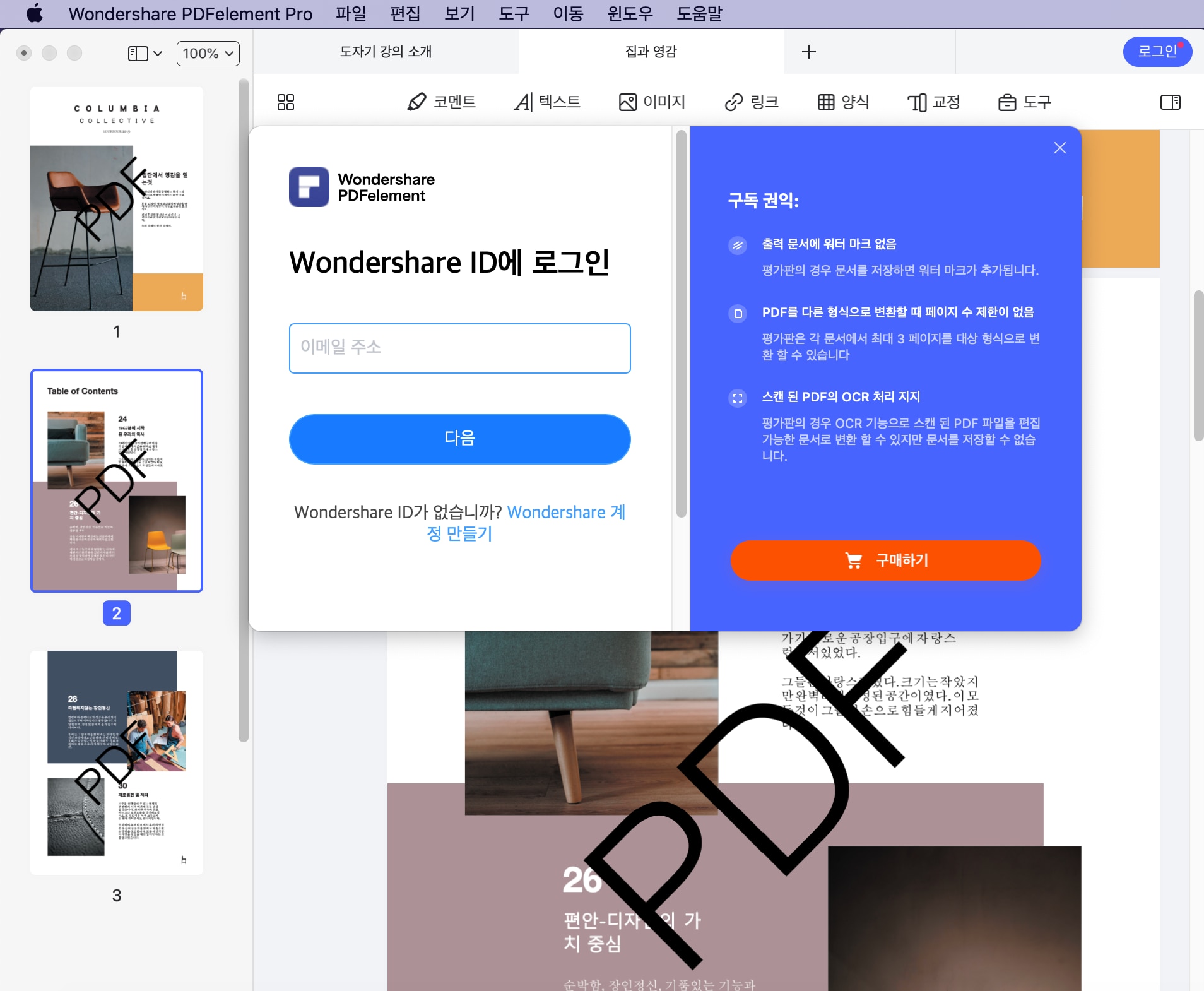Click the 다음 next button
Screen dimensions: 1204x991
(460, 439)
